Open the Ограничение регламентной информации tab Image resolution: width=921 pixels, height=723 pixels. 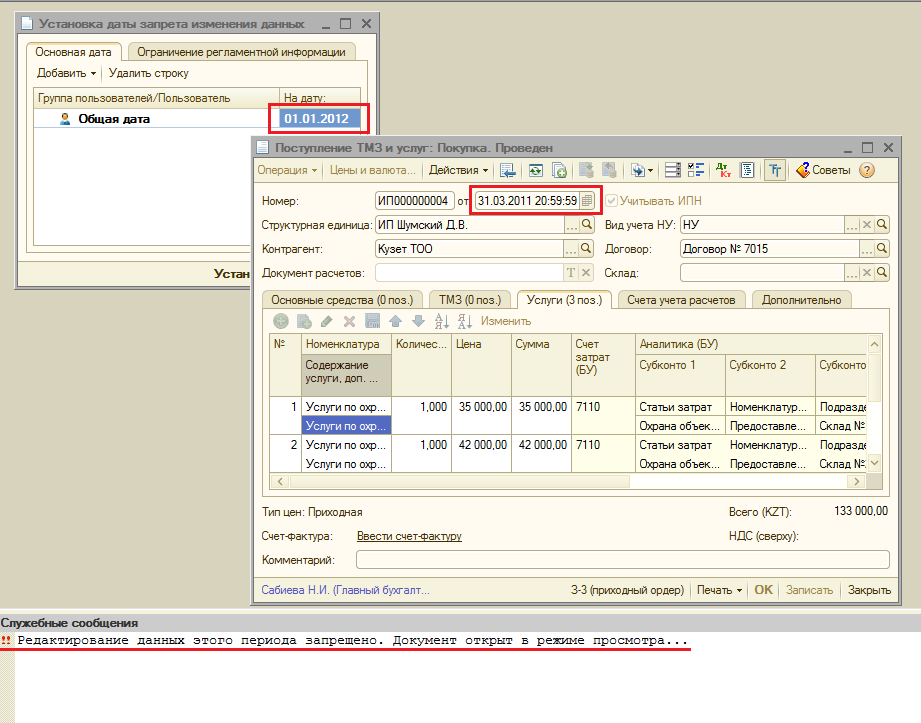pos(240,51)
